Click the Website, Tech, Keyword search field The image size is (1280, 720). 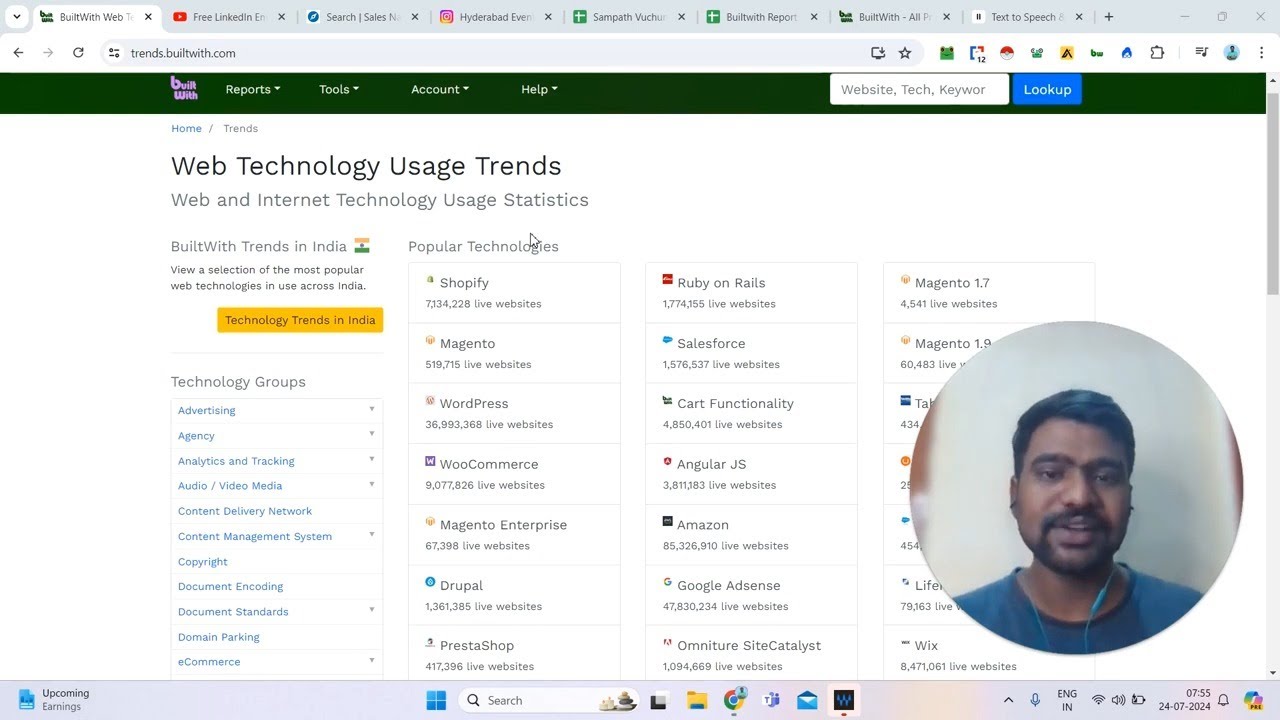click(919, 89)
